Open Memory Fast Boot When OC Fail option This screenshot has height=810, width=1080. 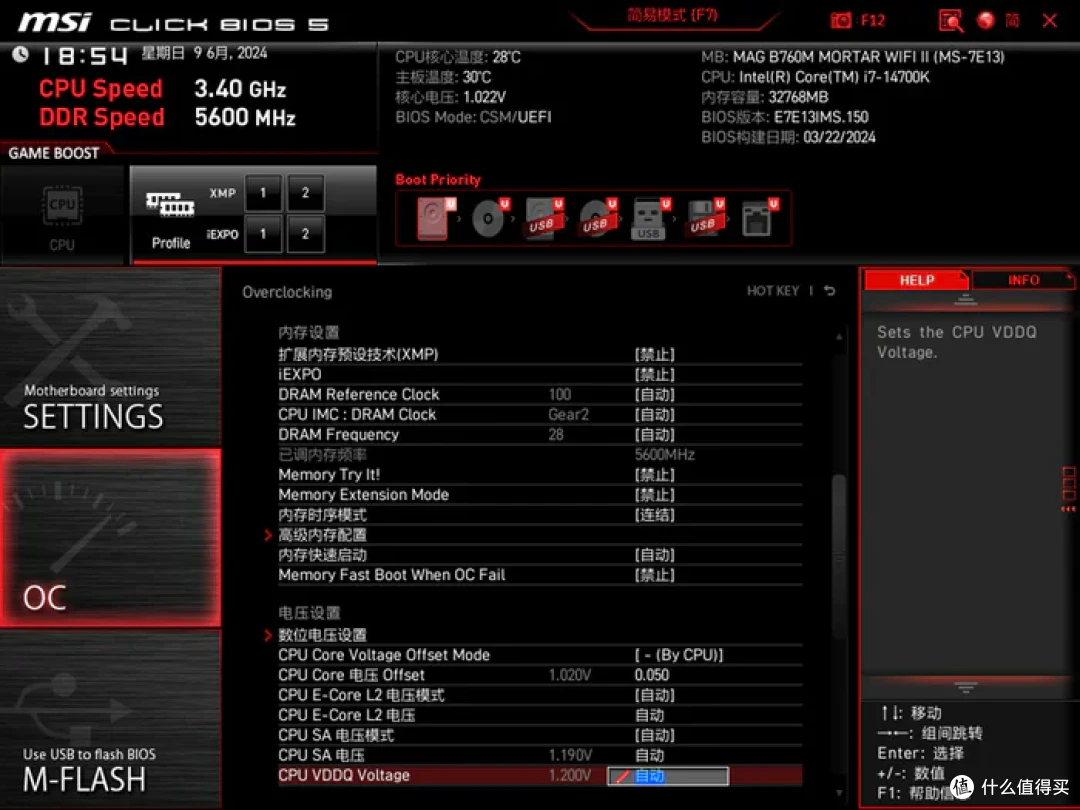pyautogui.click(x=540, y=574)
